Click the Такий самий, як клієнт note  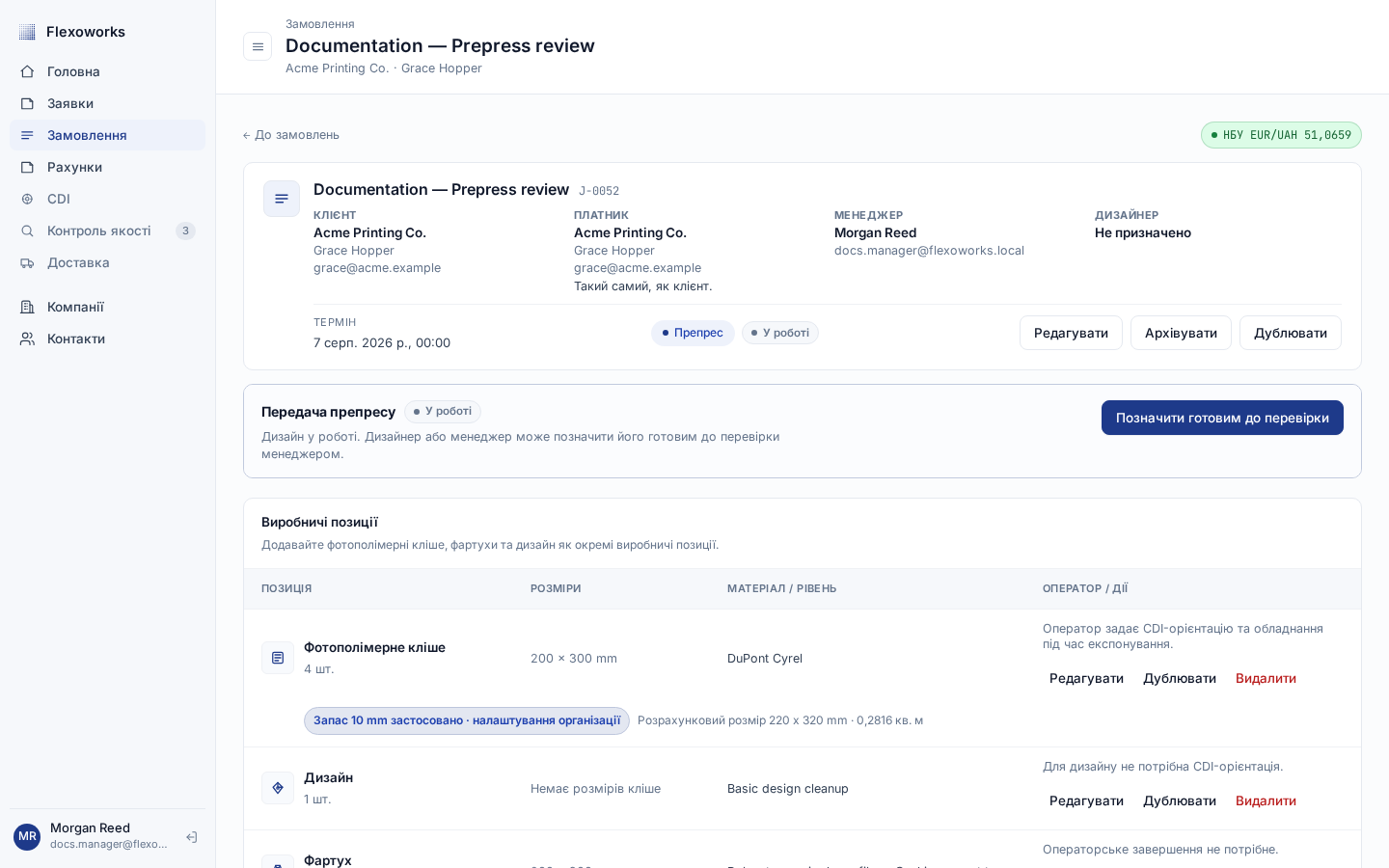click(643, 286)
